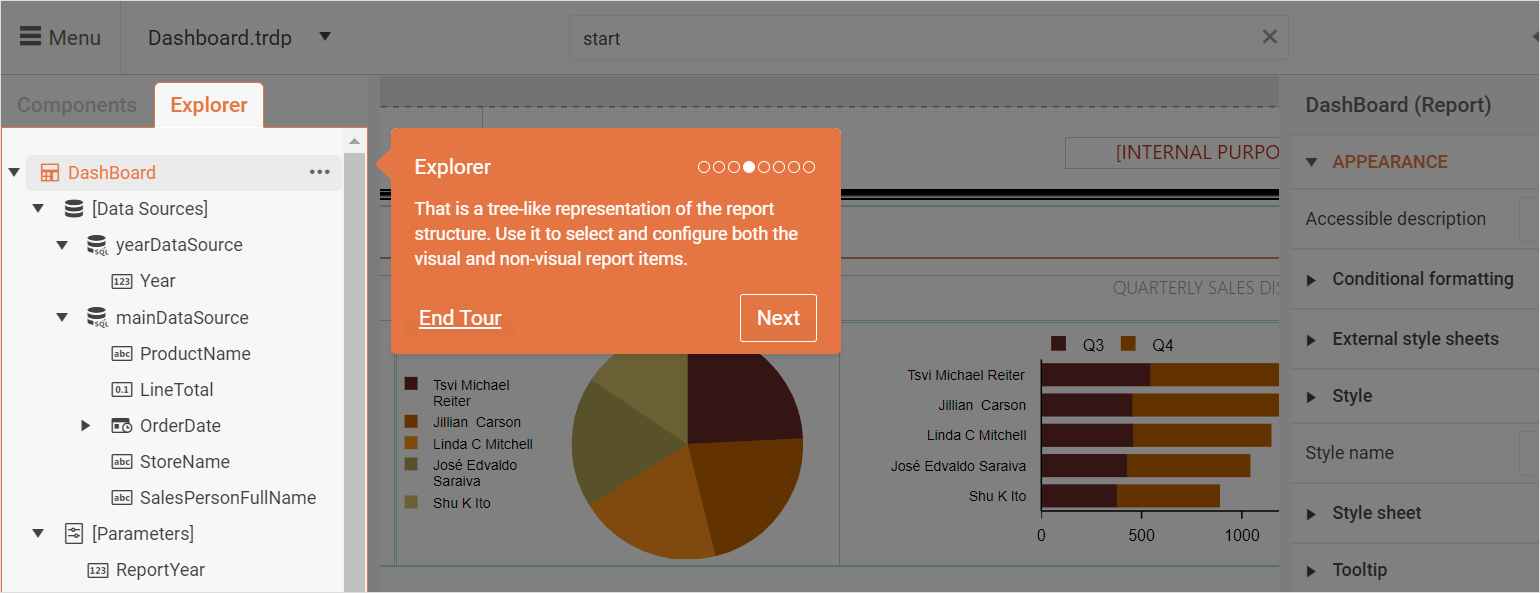Open the hamburger Menu icon

tap(31, 37)
